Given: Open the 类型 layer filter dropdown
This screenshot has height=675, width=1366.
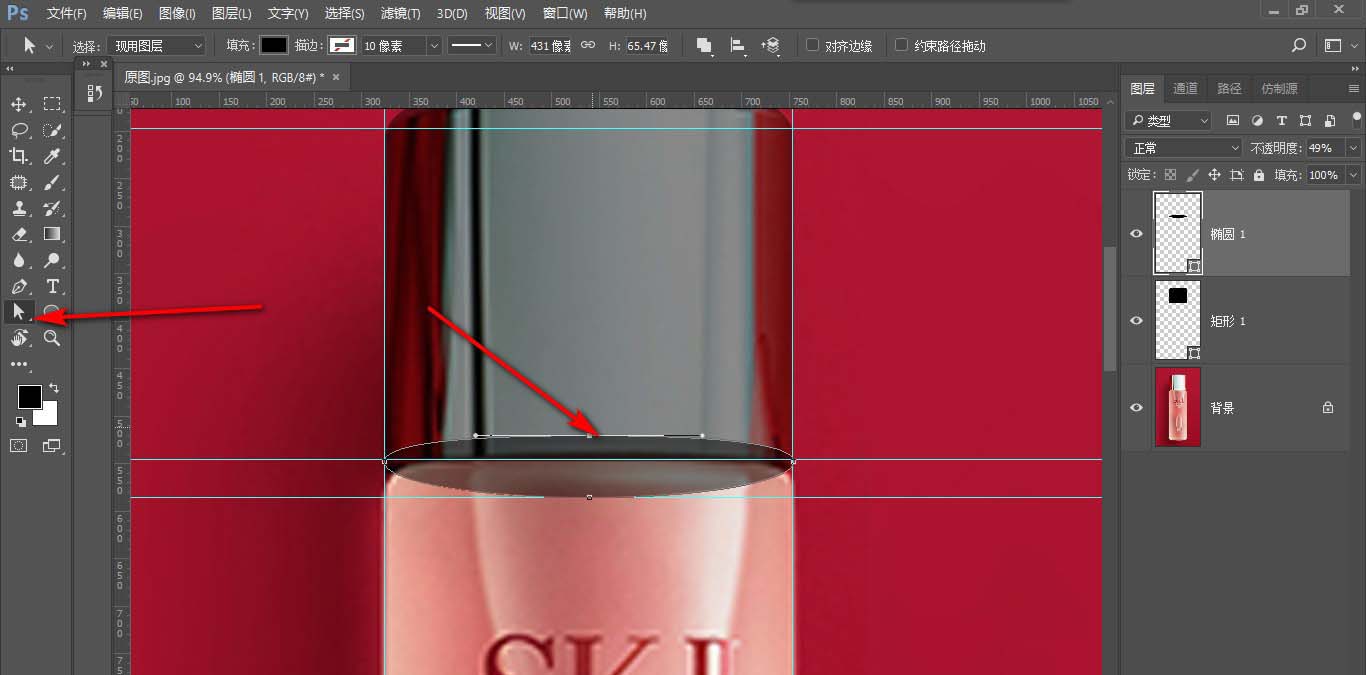Looking at the screenshot, I should 1168,120.
